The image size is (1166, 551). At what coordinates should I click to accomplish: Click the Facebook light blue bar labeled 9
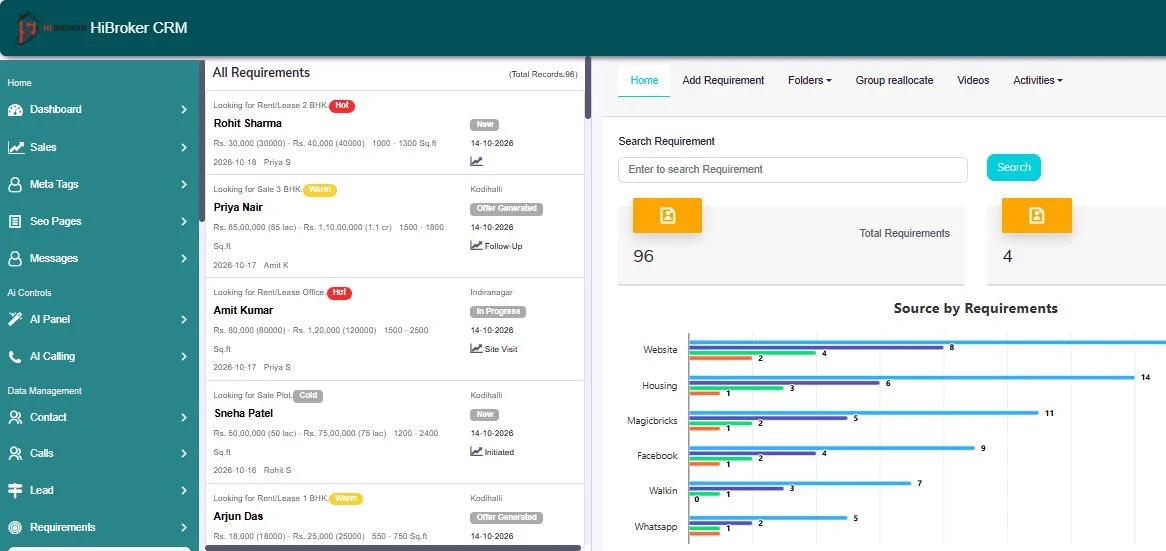pos(832,448)
